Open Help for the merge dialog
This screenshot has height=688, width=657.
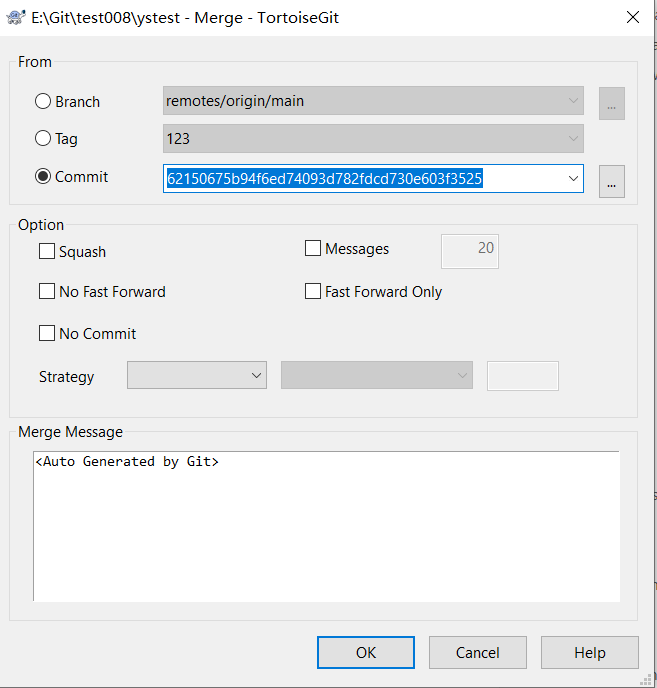[590, 652]
